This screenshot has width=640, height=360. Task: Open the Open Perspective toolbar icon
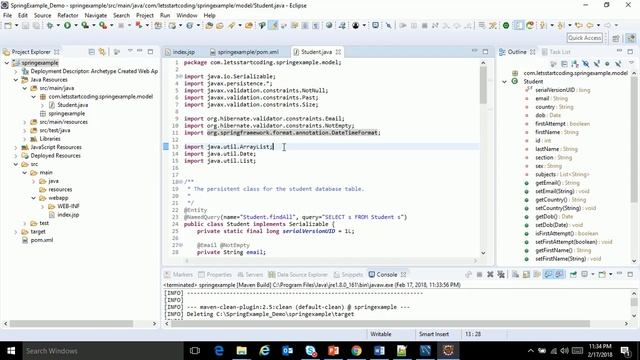(x=616, y=38)
